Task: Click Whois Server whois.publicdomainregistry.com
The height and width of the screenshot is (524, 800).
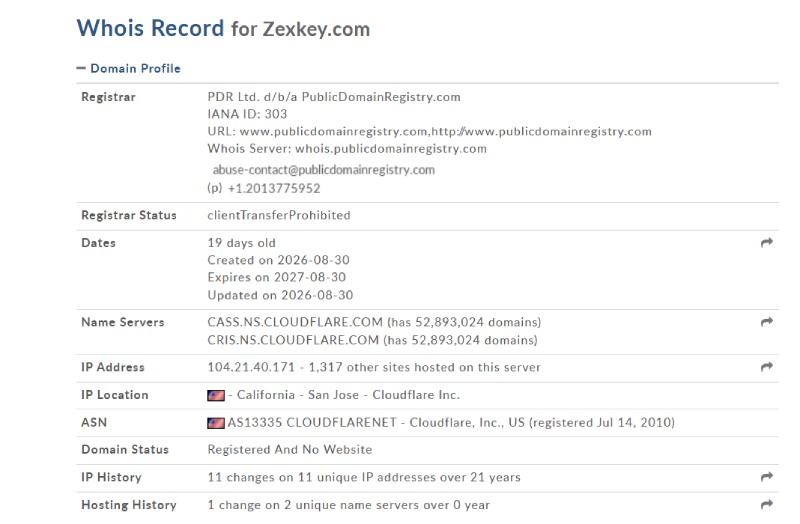Action: pyautogui.click(x=347, y=148)
